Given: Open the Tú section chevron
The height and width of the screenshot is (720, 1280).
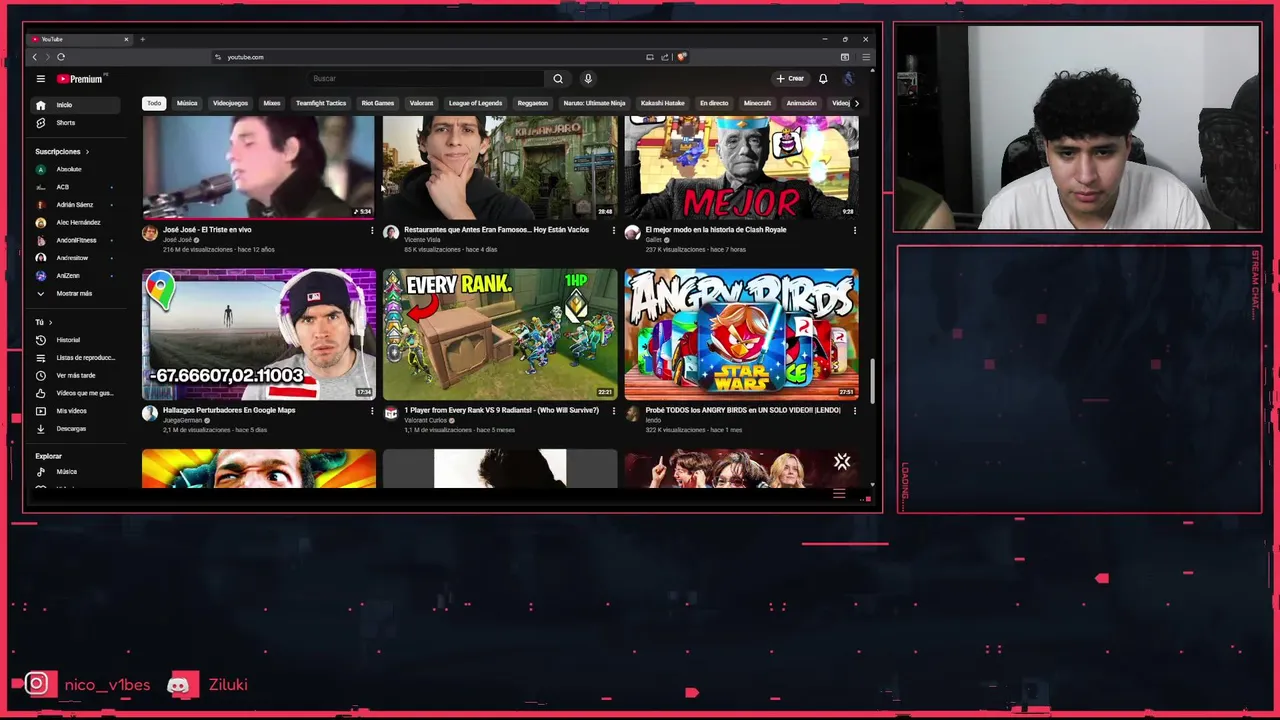Looking at the screenshot, I should [x=51, y=323].
